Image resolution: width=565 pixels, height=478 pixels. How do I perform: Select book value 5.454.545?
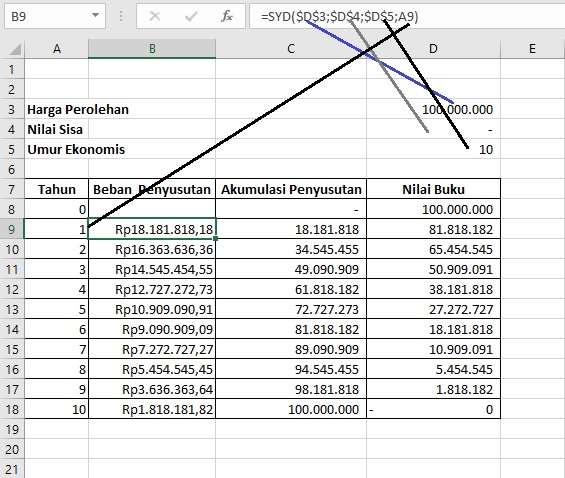(433, 369)
